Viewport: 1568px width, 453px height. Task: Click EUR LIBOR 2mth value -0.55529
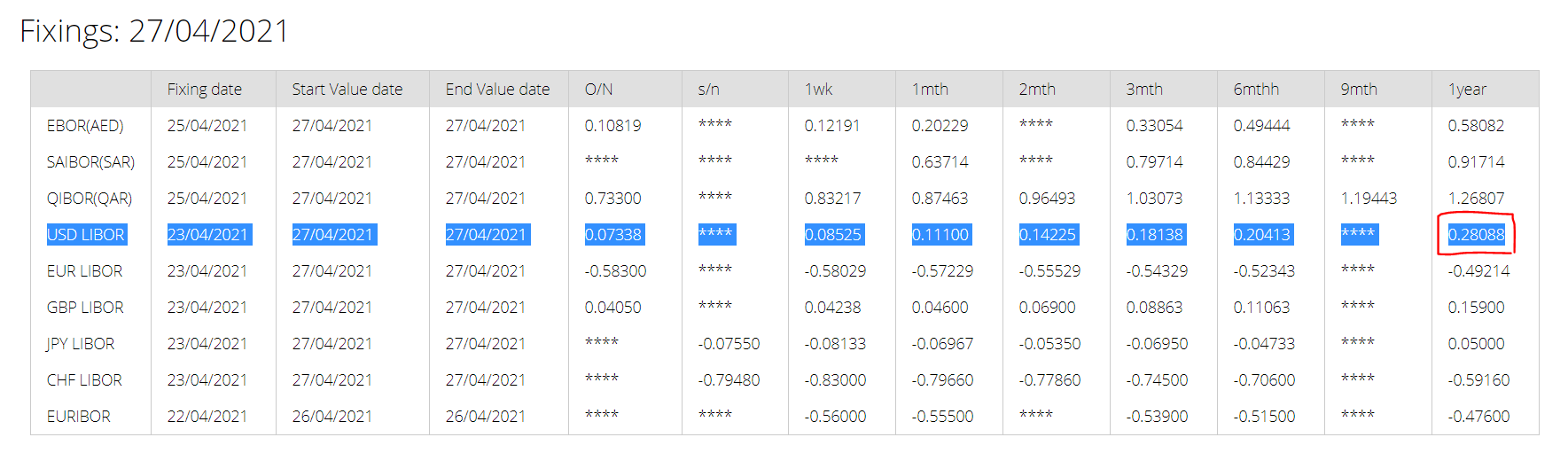click(1049, 271)
